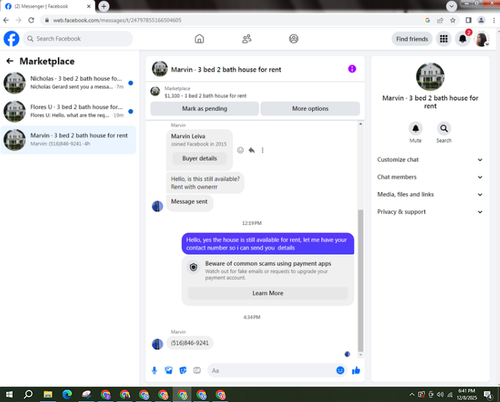Choose a sticker icon

pos(183,370)
